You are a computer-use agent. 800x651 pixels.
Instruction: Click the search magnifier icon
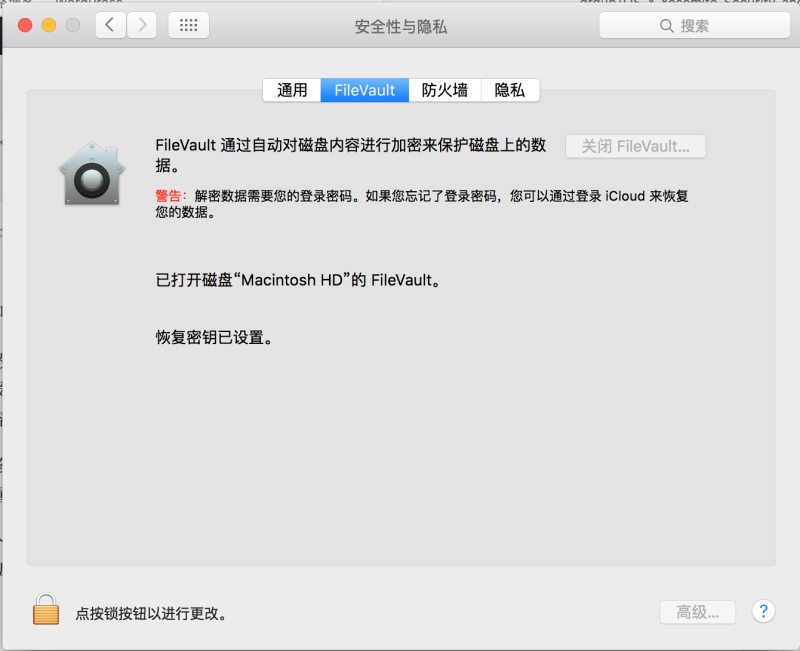pos(666,26)
